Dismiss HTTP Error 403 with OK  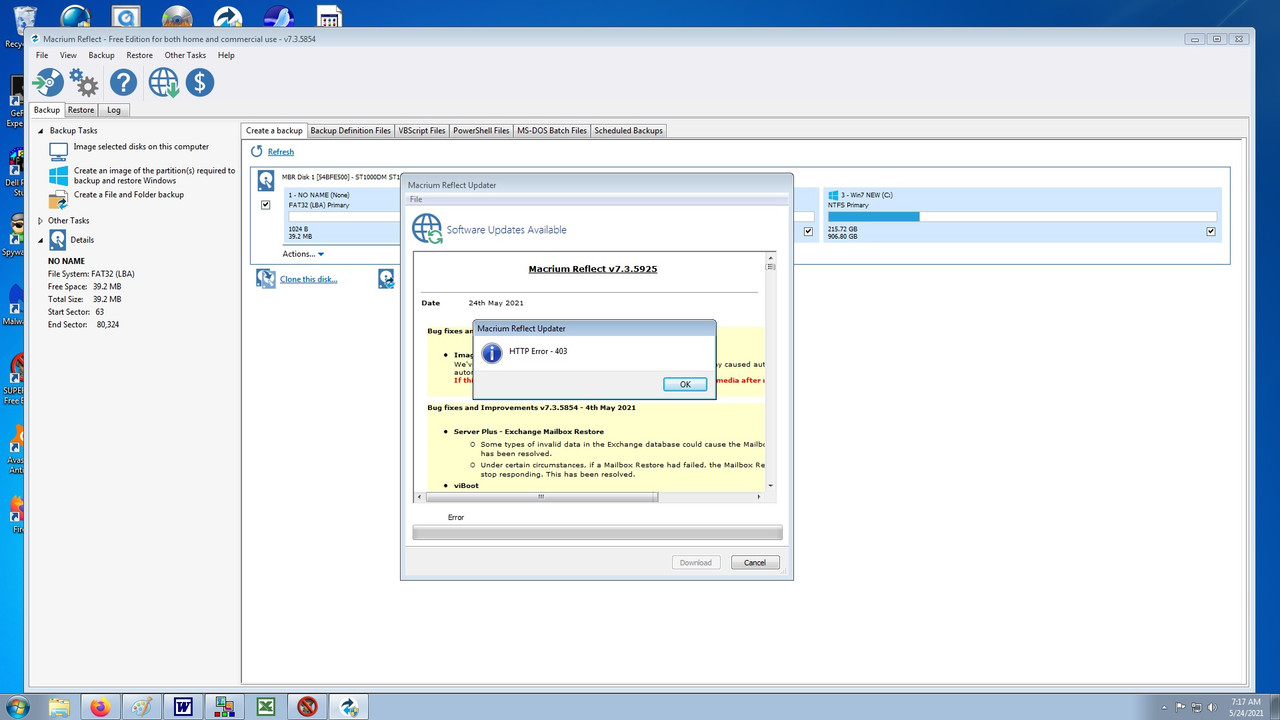[685, 384]
